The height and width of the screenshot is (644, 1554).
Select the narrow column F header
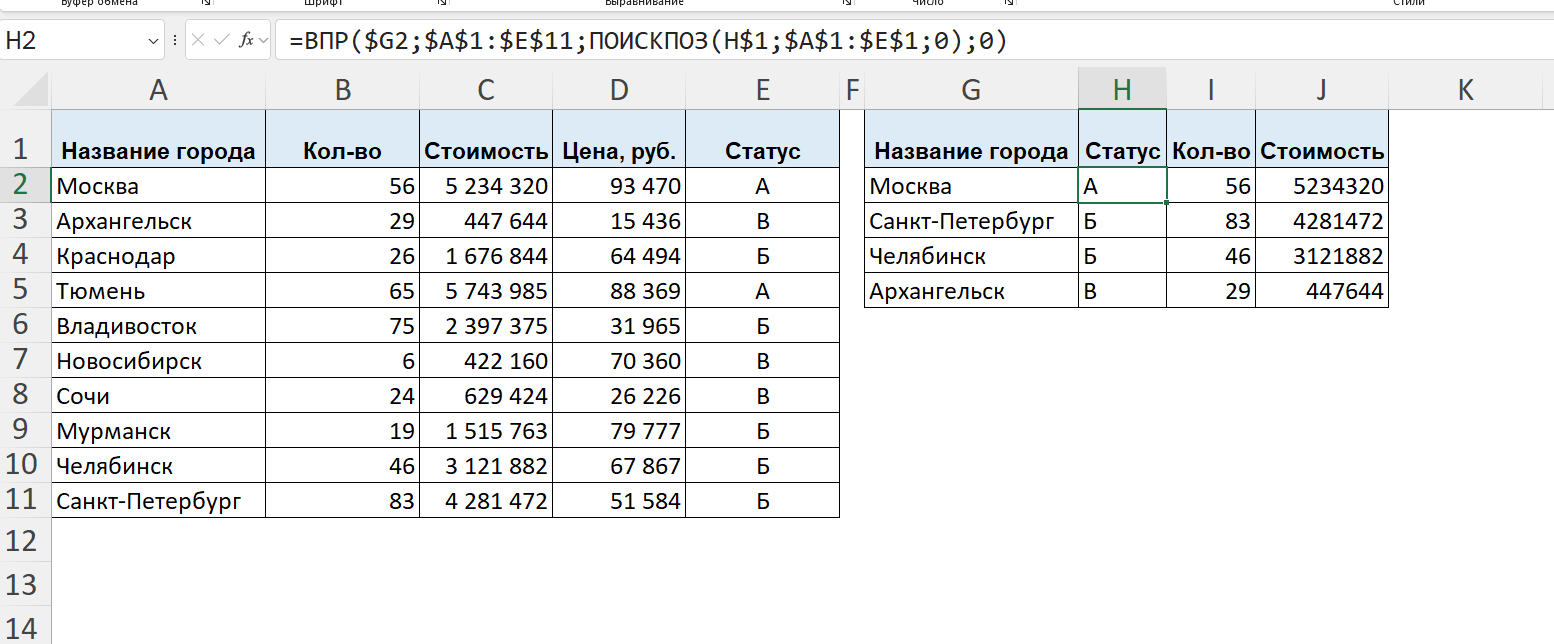(852, 90)
